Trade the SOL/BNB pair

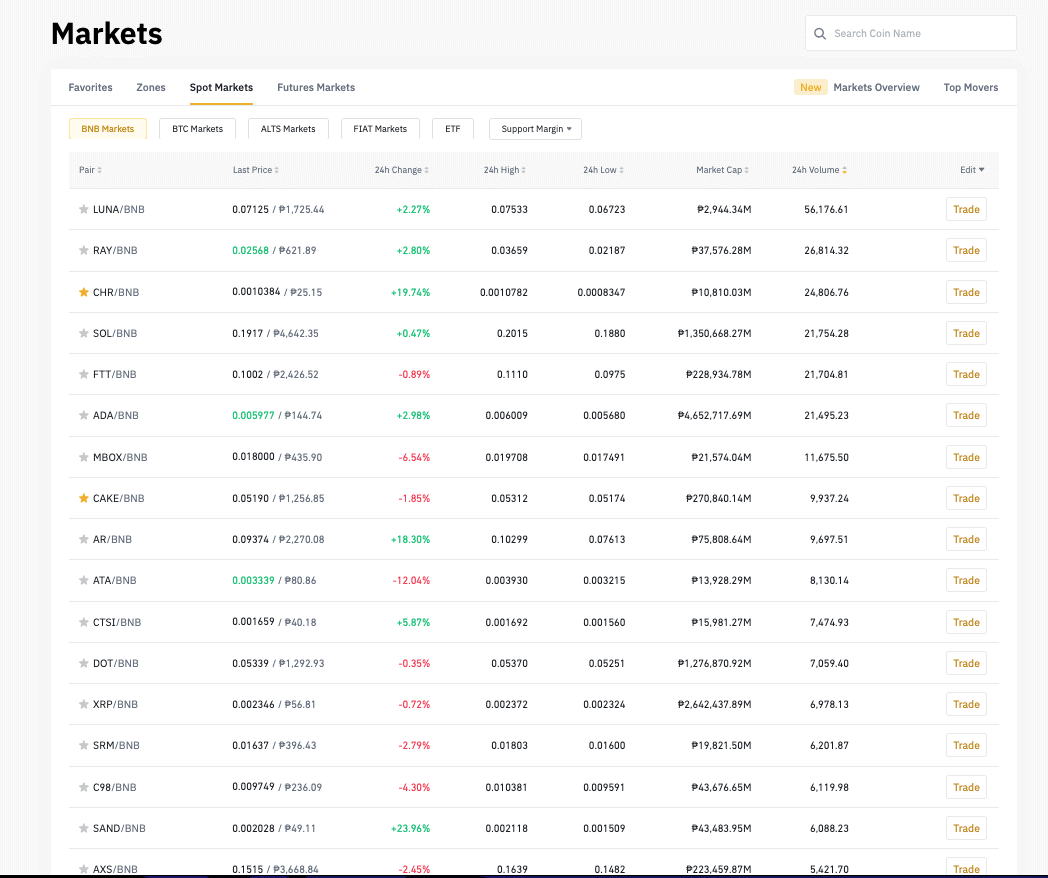pos(966,333)
